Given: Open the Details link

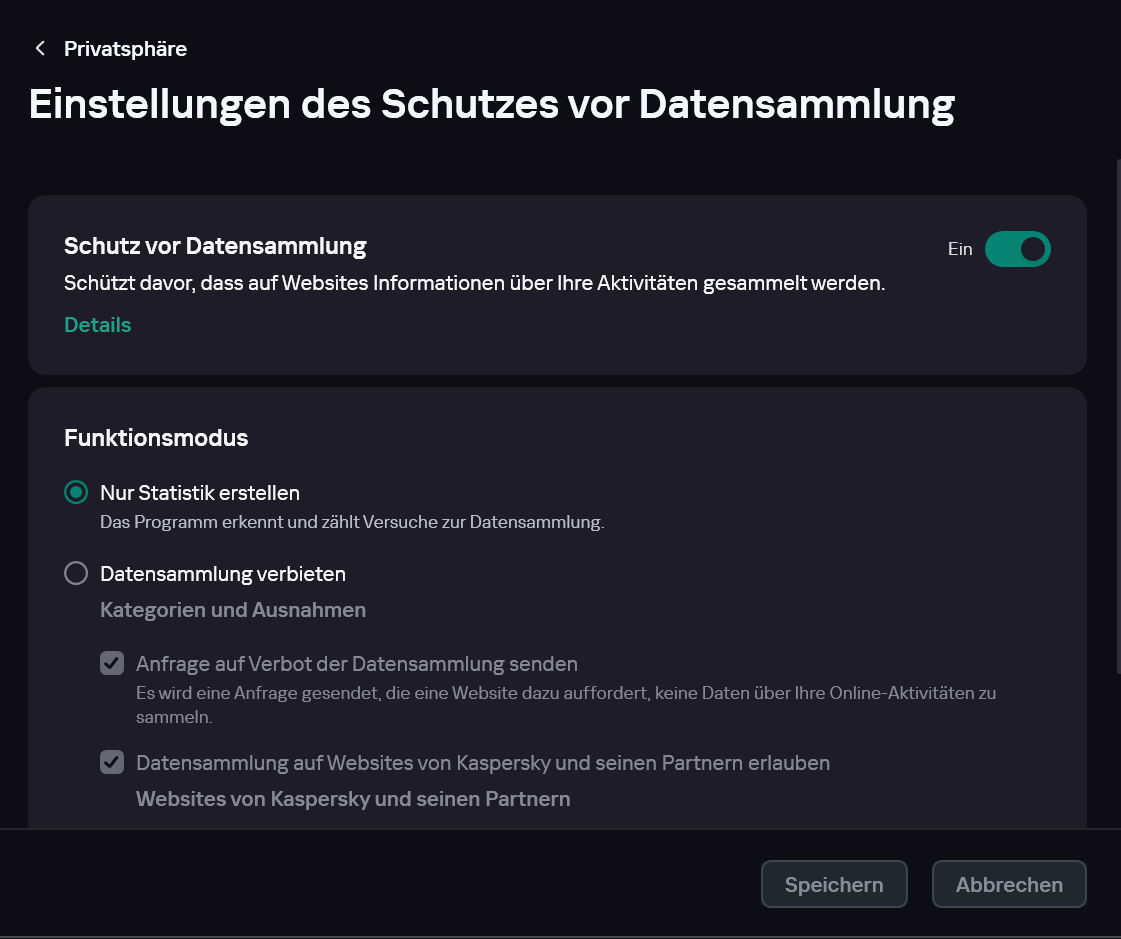Looking at the screenshot, I should [97, 325].
